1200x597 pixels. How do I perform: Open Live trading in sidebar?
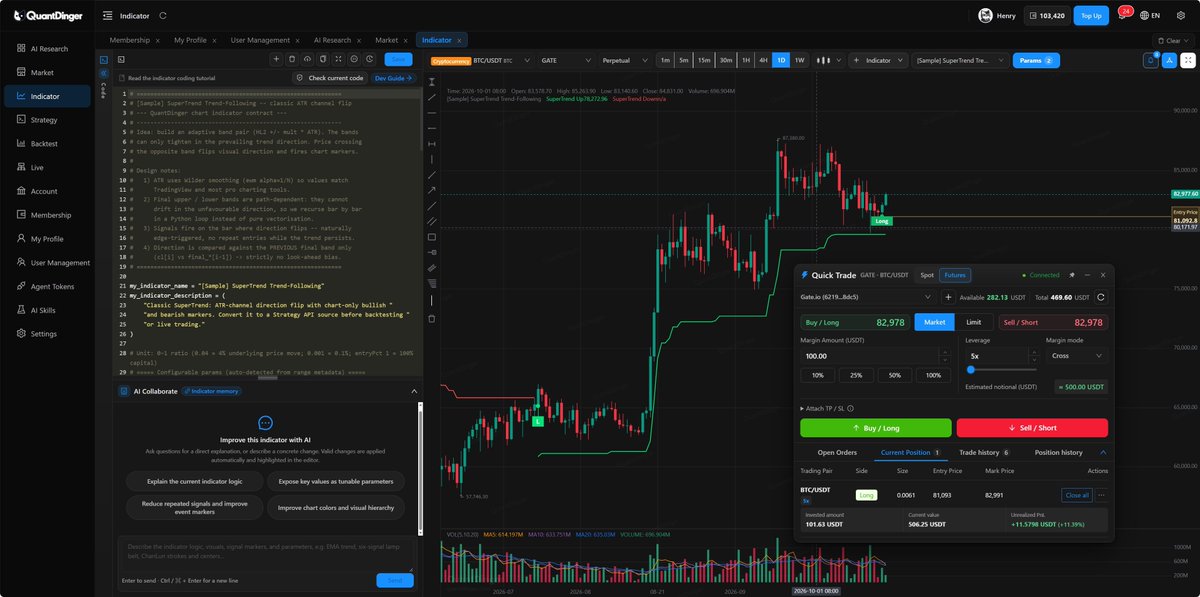click(48, 167)
